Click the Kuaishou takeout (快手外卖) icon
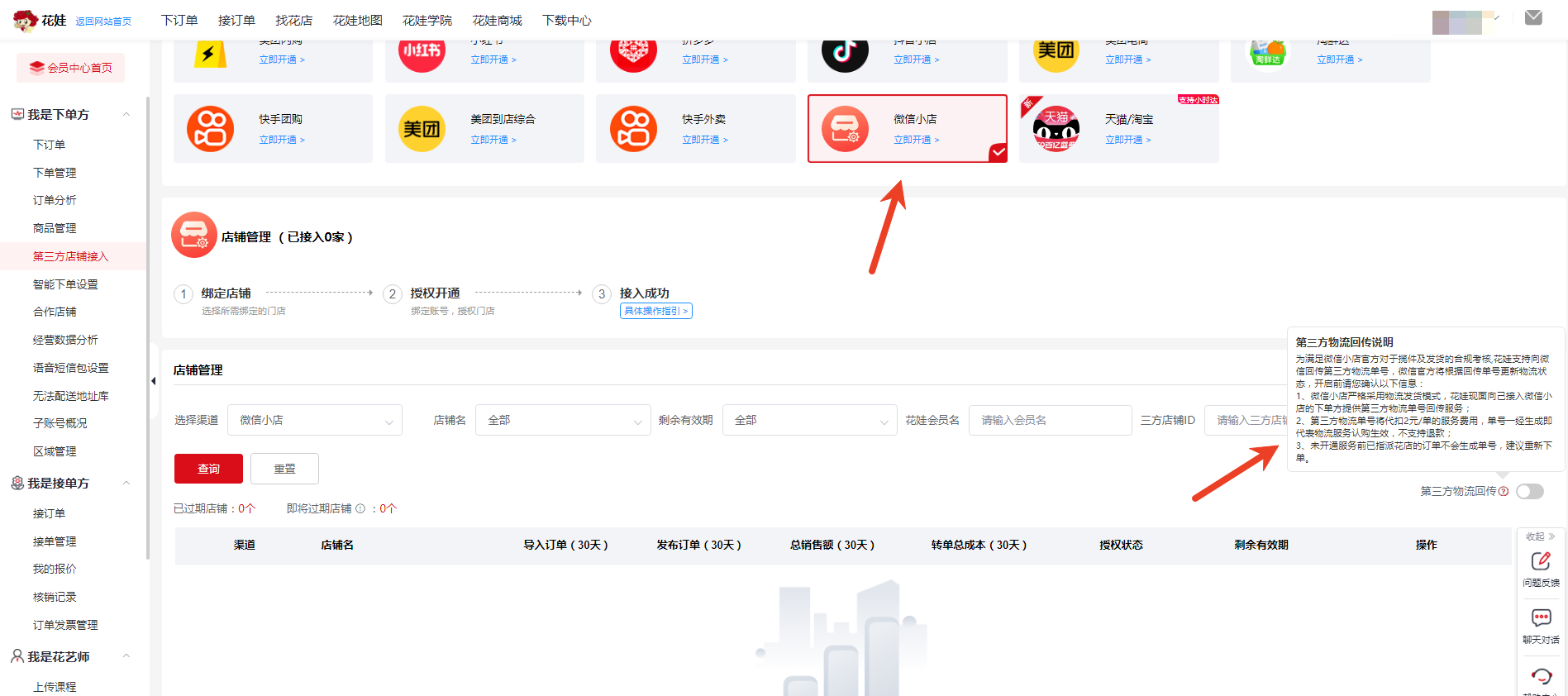This screenshot has width=1568, height=696. point(633,129)
